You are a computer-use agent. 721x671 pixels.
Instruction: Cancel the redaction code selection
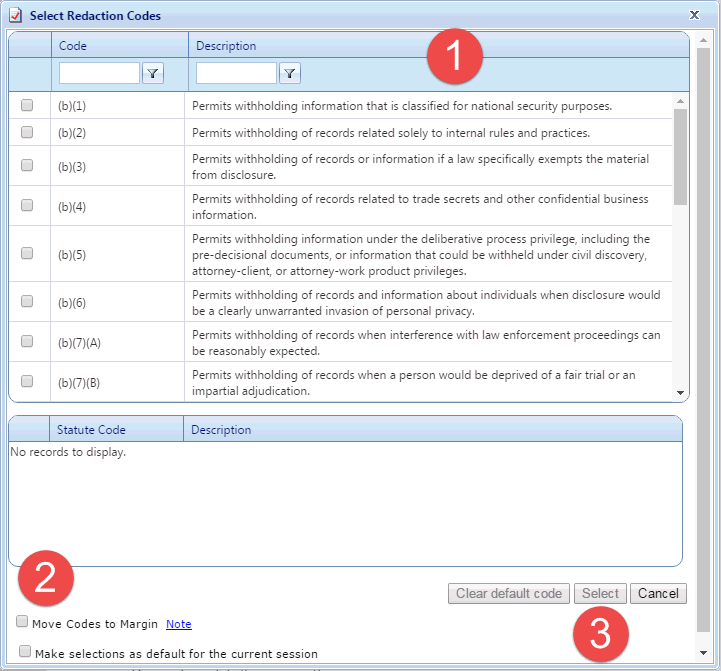pyautogui.click(x=658, y=593)
